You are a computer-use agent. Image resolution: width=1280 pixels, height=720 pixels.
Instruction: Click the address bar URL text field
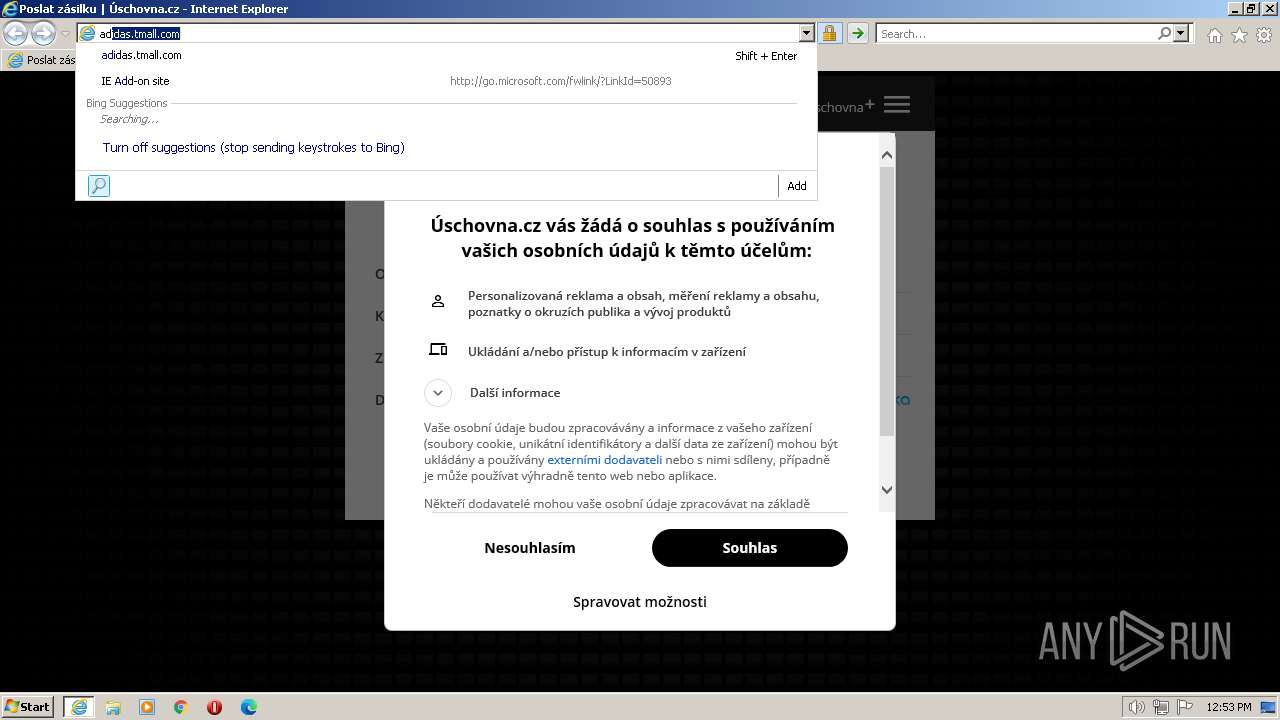point(447,33)
